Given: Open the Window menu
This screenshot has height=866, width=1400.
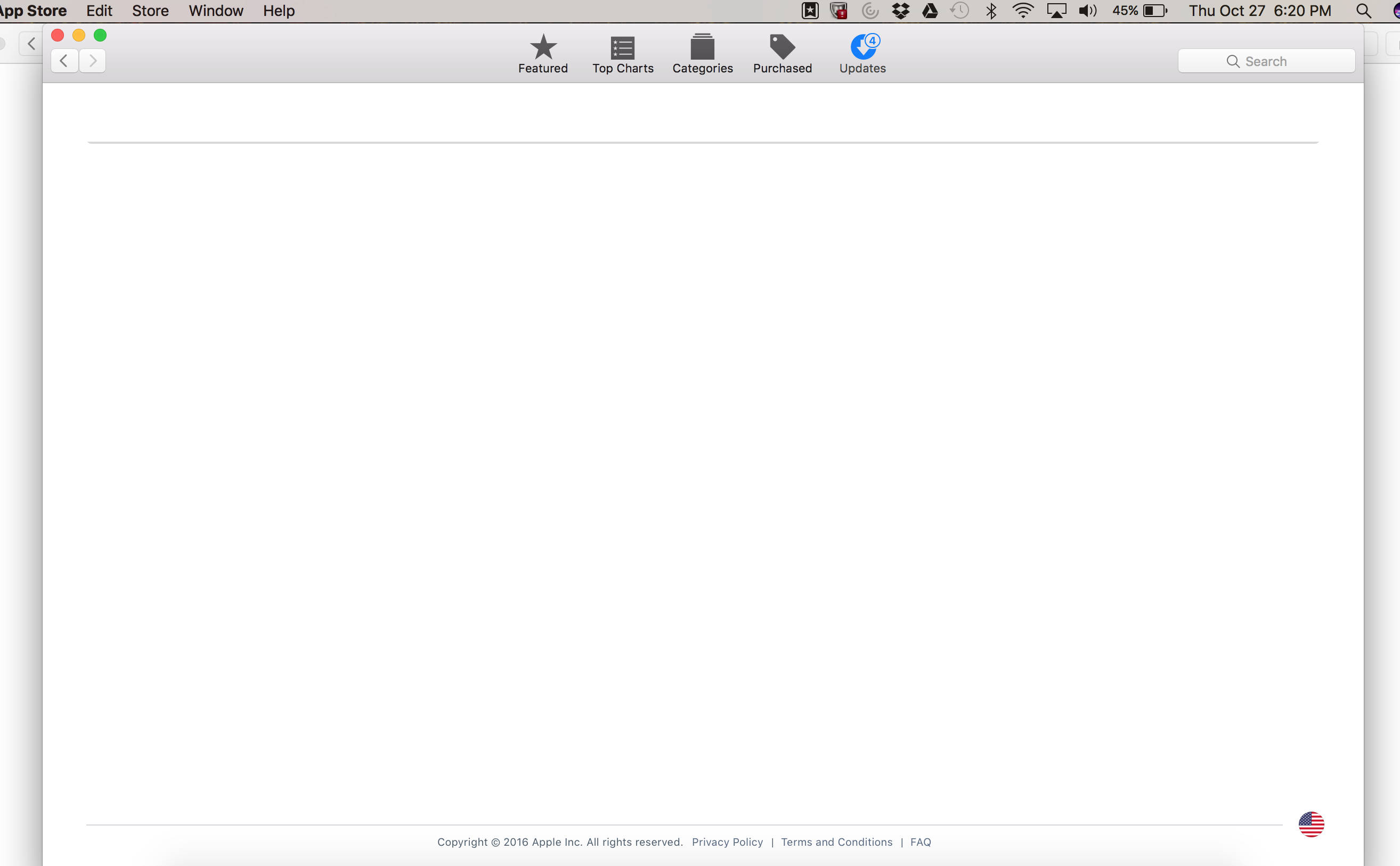Looking at the screenshot, I should [x=216, y=11].
